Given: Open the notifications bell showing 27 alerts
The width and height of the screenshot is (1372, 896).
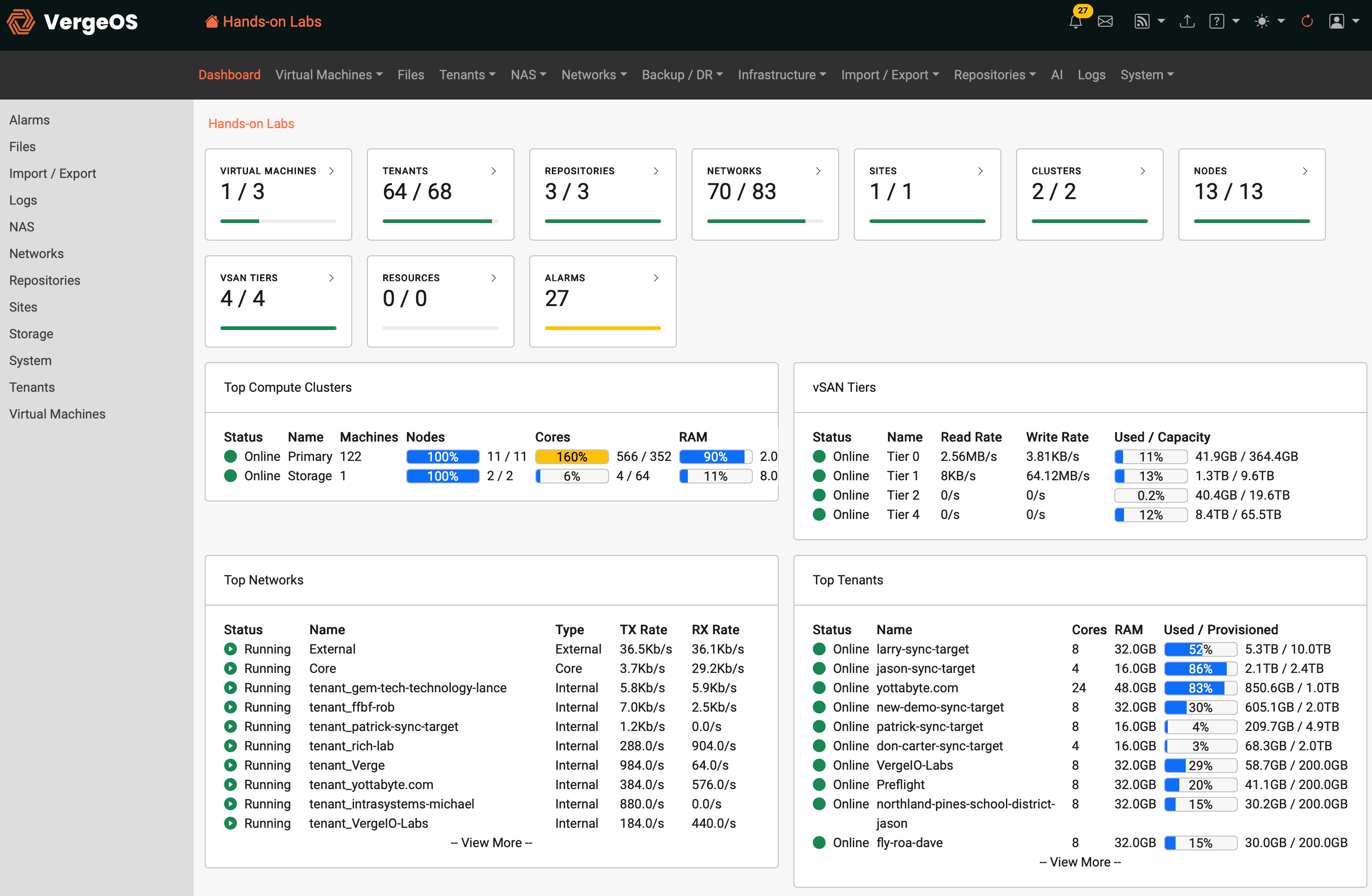Looking at the screenshot, I should click(1076, 21).
